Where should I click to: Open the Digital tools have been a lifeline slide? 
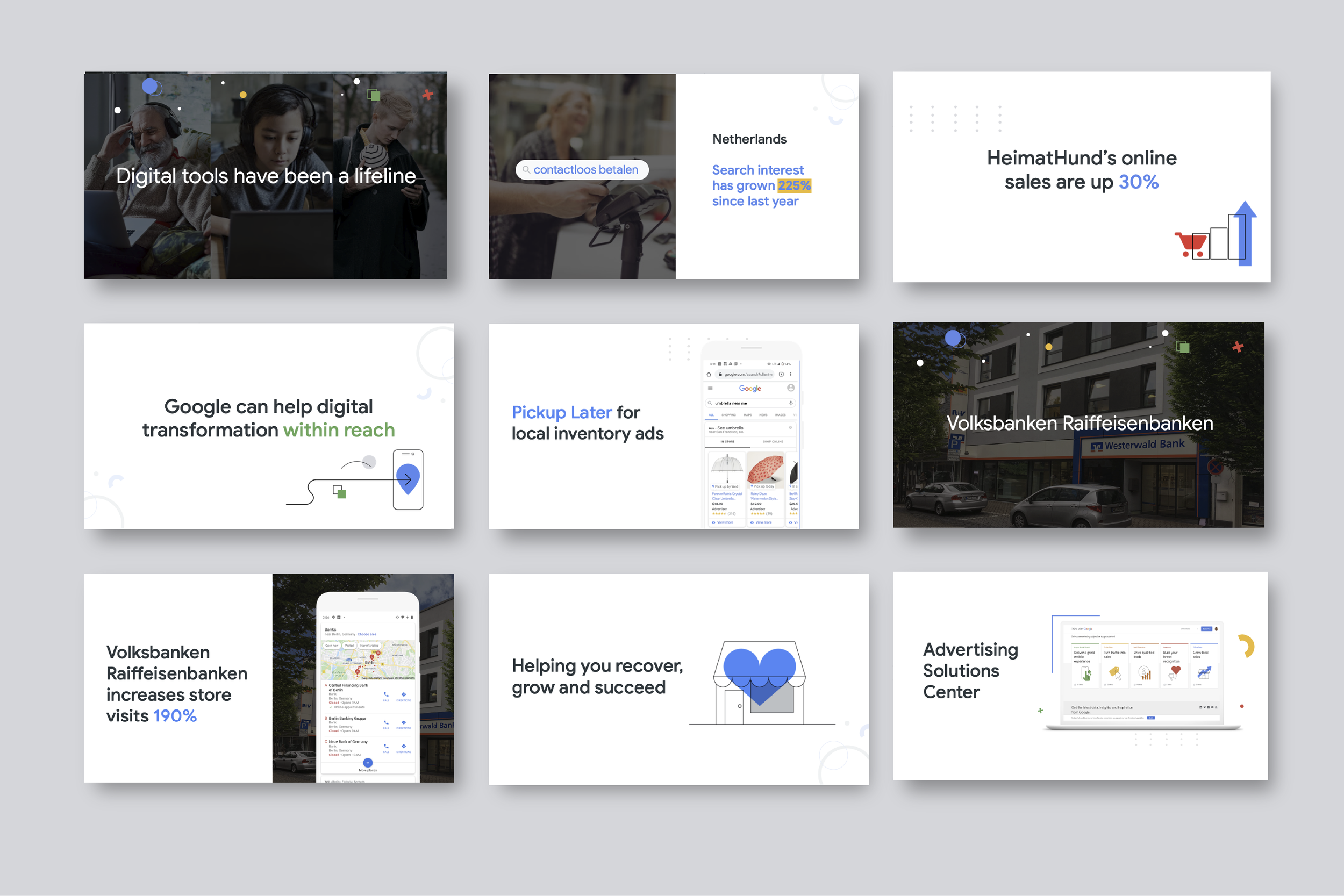[266, 175]
